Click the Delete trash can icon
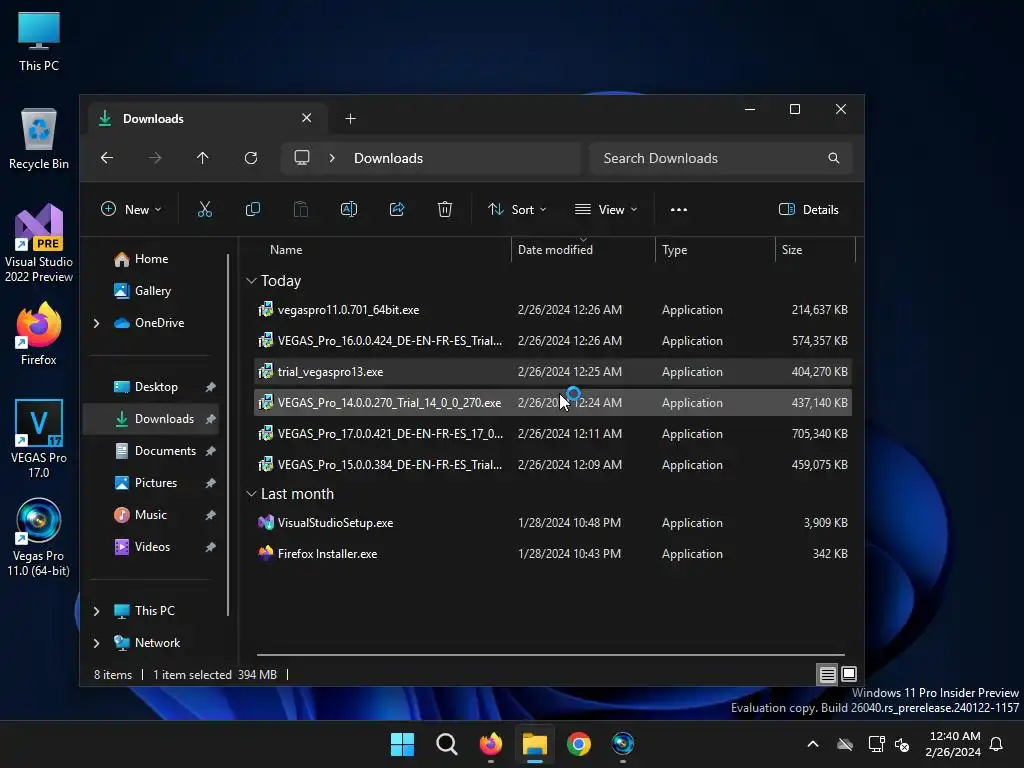The width and height of the screenshot is (1024, 768). (x=445, y=210)
